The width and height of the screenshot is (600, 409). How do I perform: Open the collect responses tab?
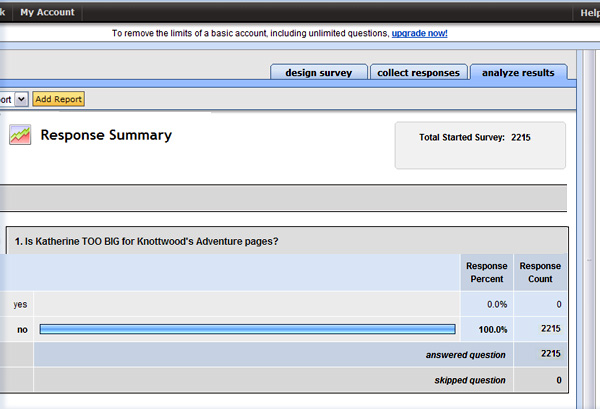point(418,73)
